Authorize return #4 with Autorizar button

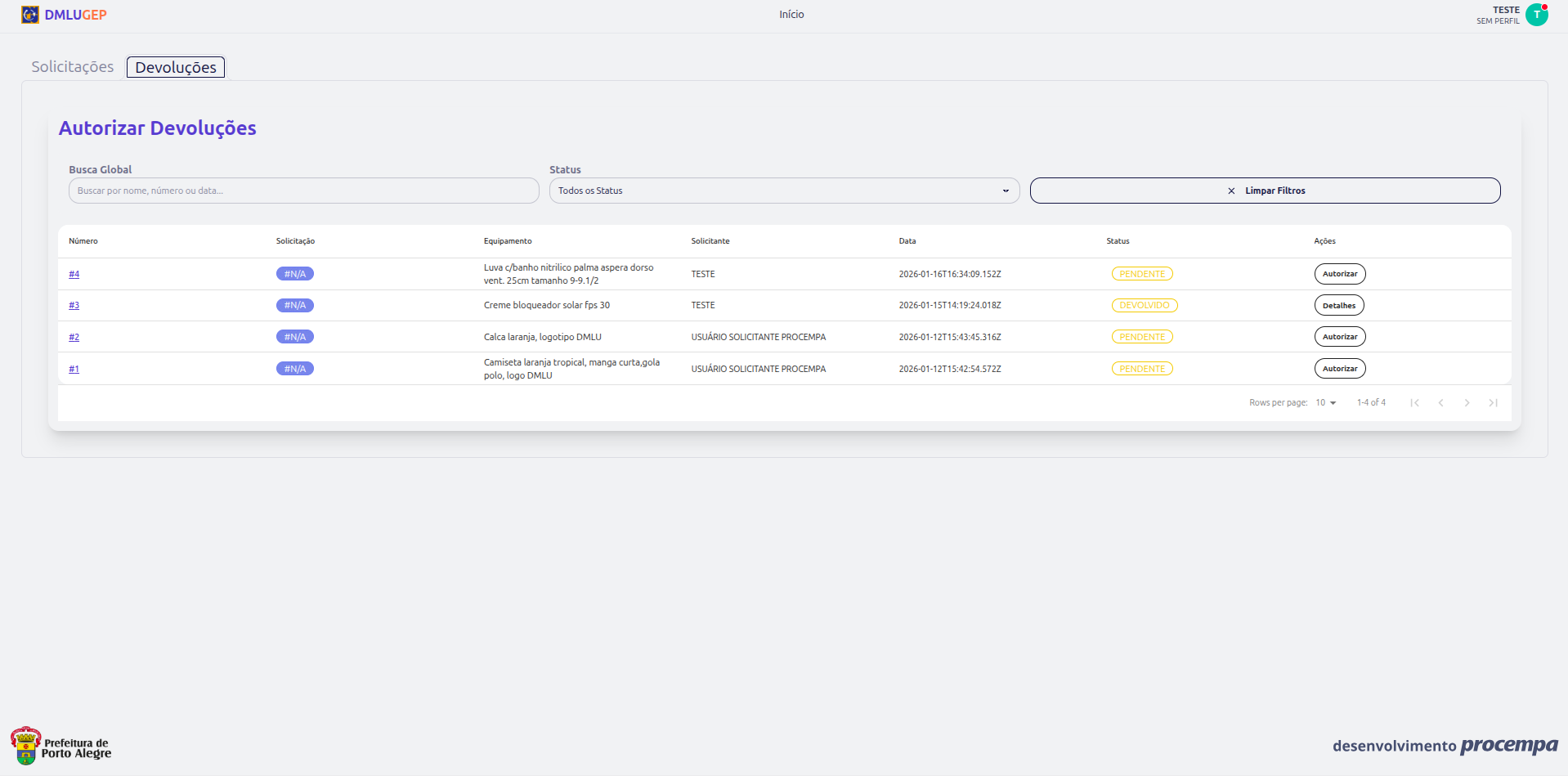pos(1339,274)
